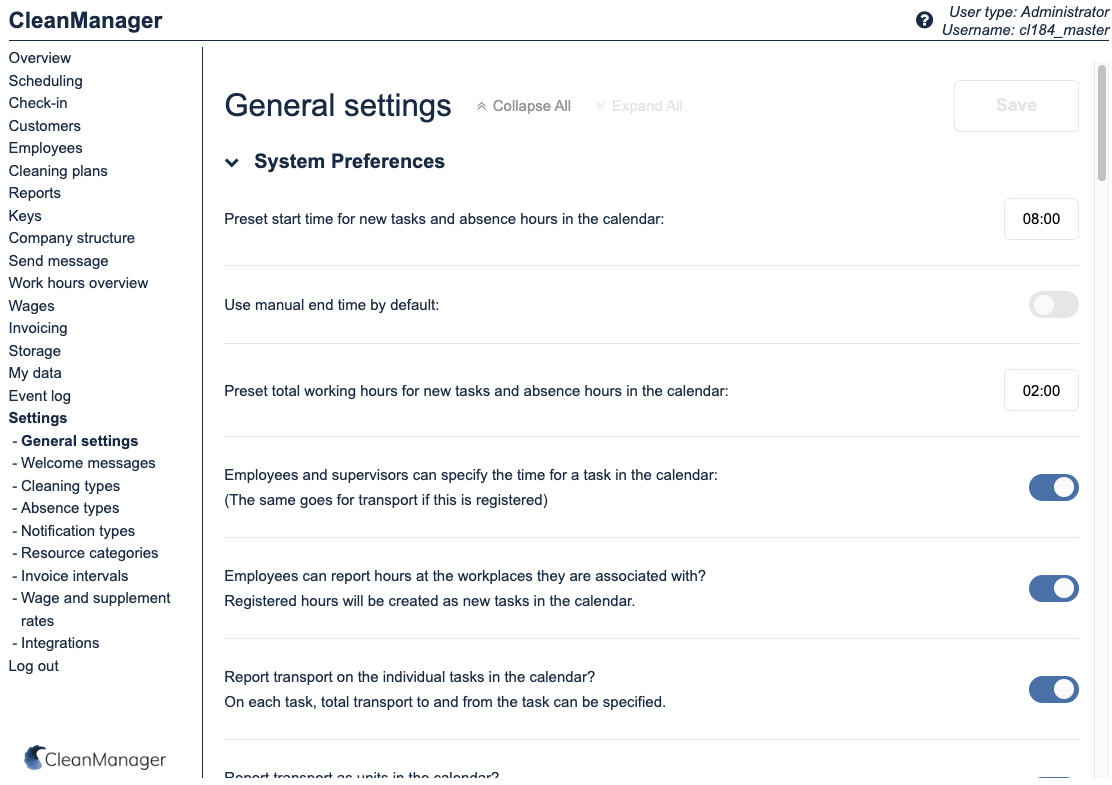Click the Save button
The image size is (1112, 785).
(x=1016, y=106)
